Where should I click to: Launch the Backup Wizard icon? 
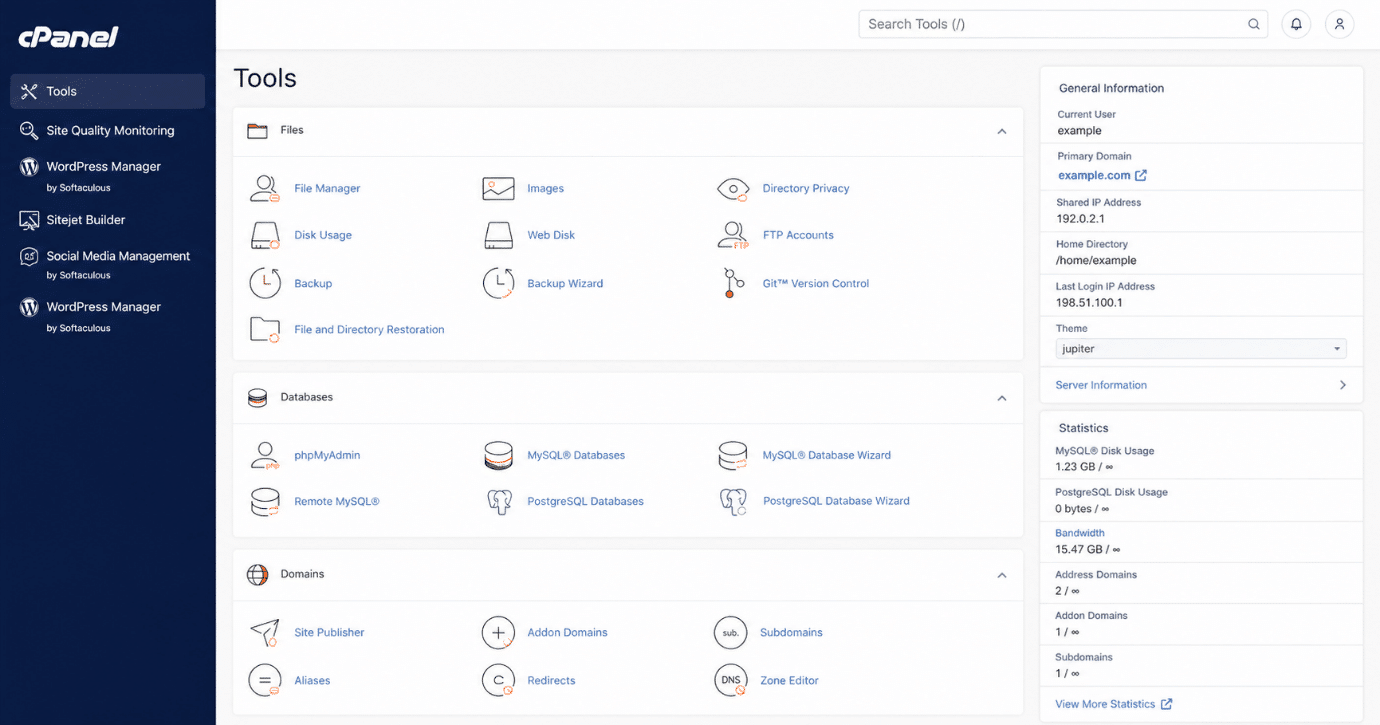pos(498,283)
